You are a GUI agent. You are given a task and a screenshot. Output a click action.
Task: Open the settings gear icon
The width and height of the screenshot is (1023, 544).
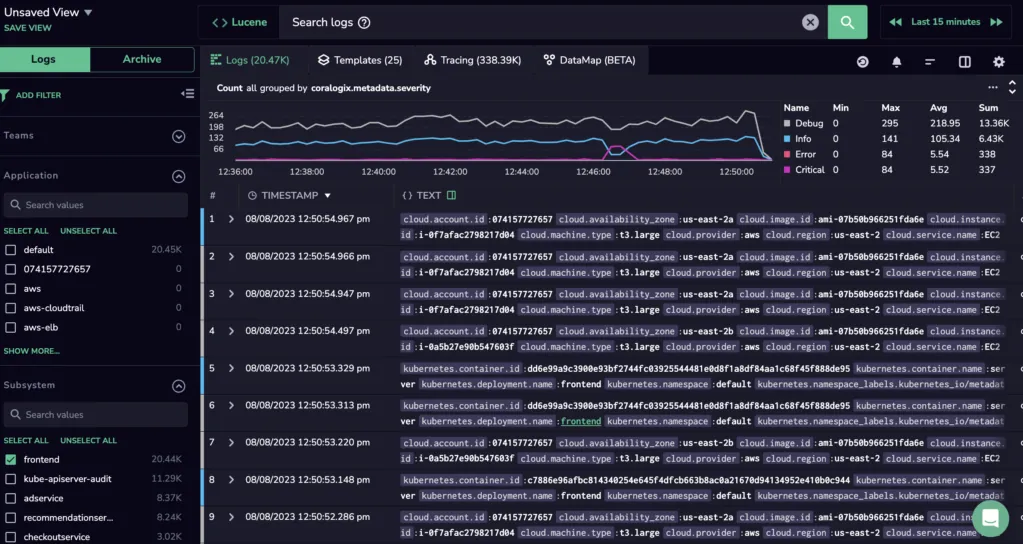click(x=999, y=62)
